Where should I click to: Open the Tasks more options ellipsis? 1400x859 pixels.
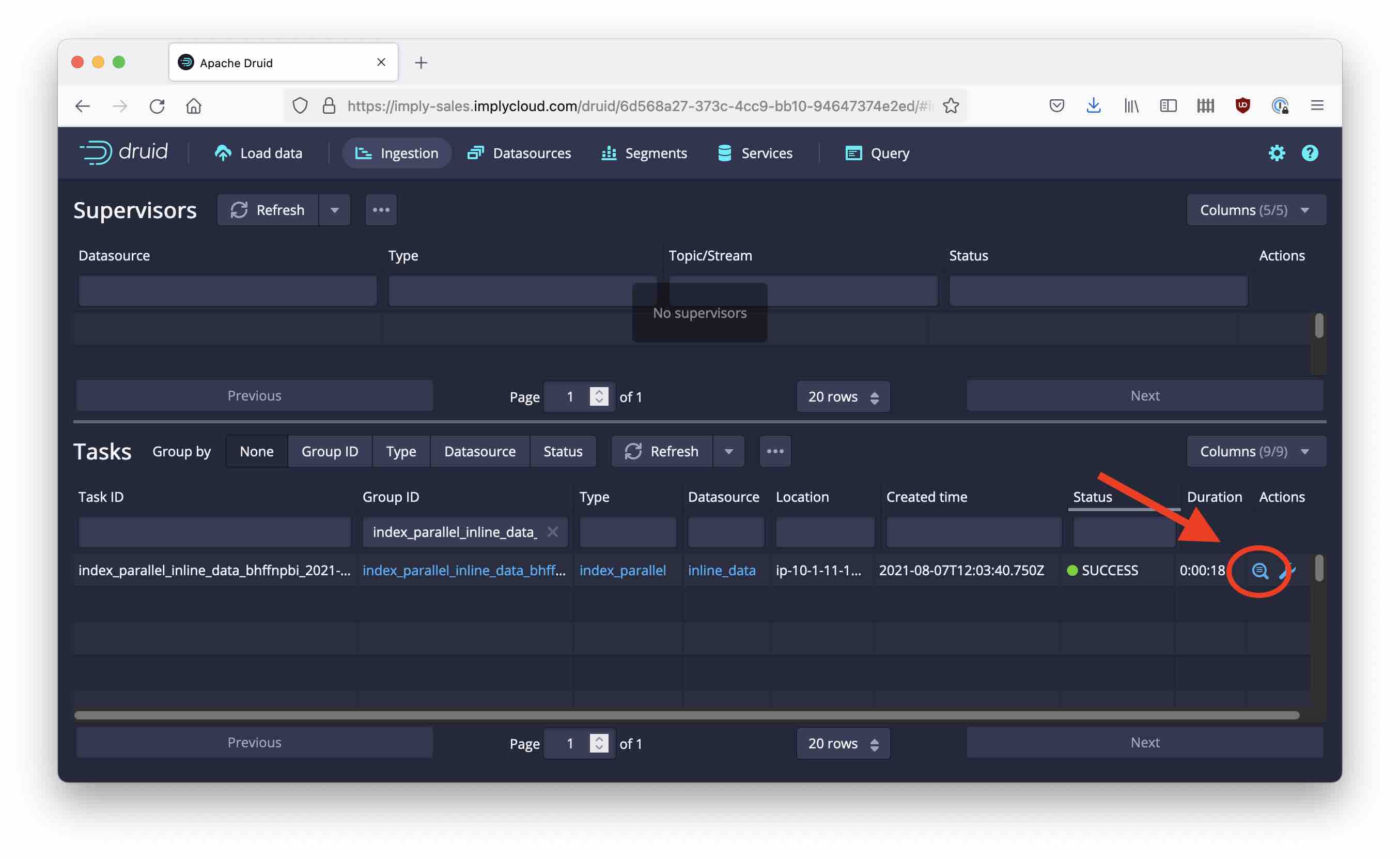pyautogui.click(x=775, y=451)
